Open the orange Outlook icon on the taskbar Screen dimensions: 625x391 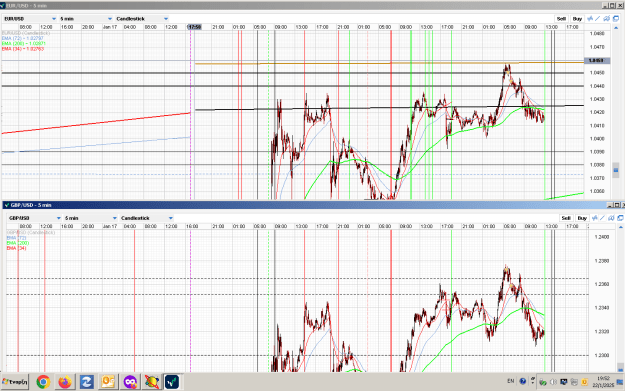tap(108, 382)
